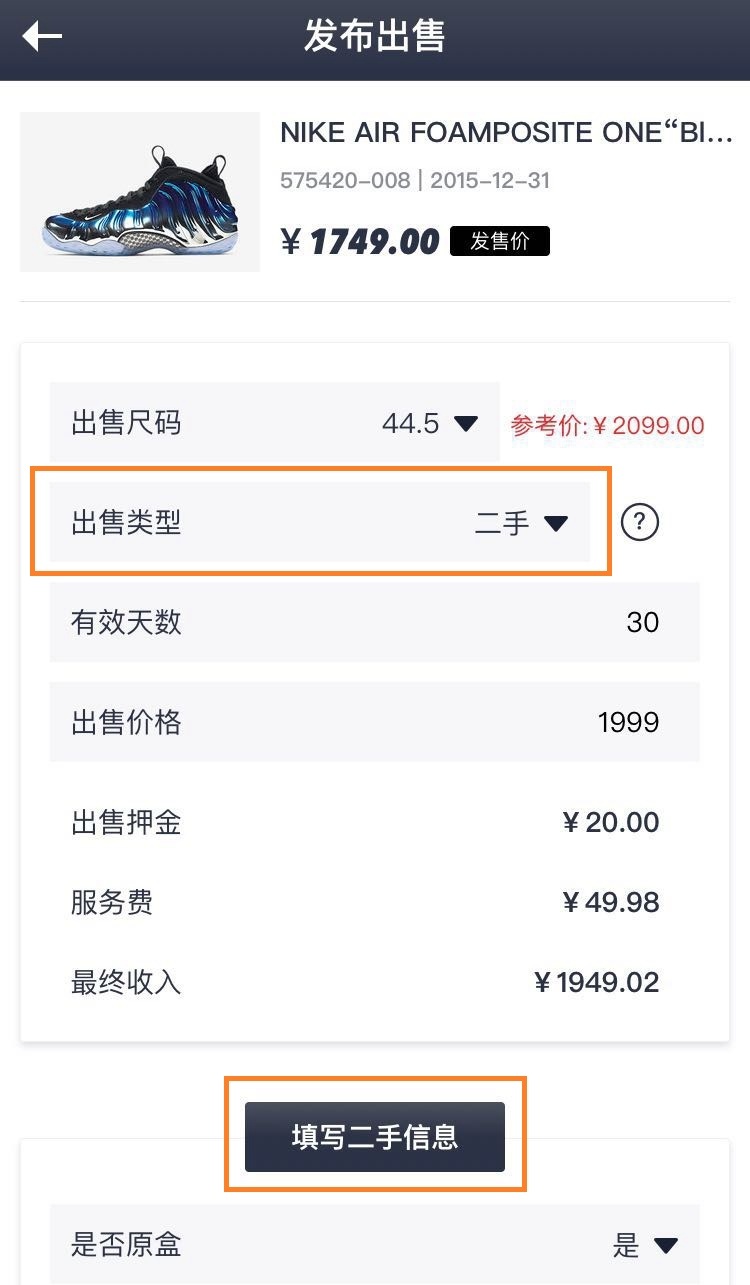Tap the NIKE AIR FOAMPOSITE ONE title
Viewport: 750px width, 1285px height.
point(506,133)
